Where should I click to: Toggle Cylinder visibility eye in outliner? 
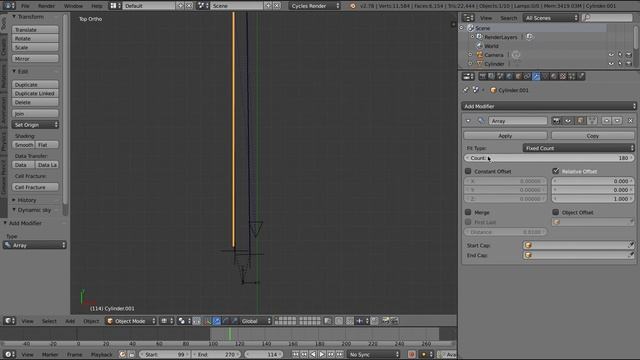(x=611, y=64)
